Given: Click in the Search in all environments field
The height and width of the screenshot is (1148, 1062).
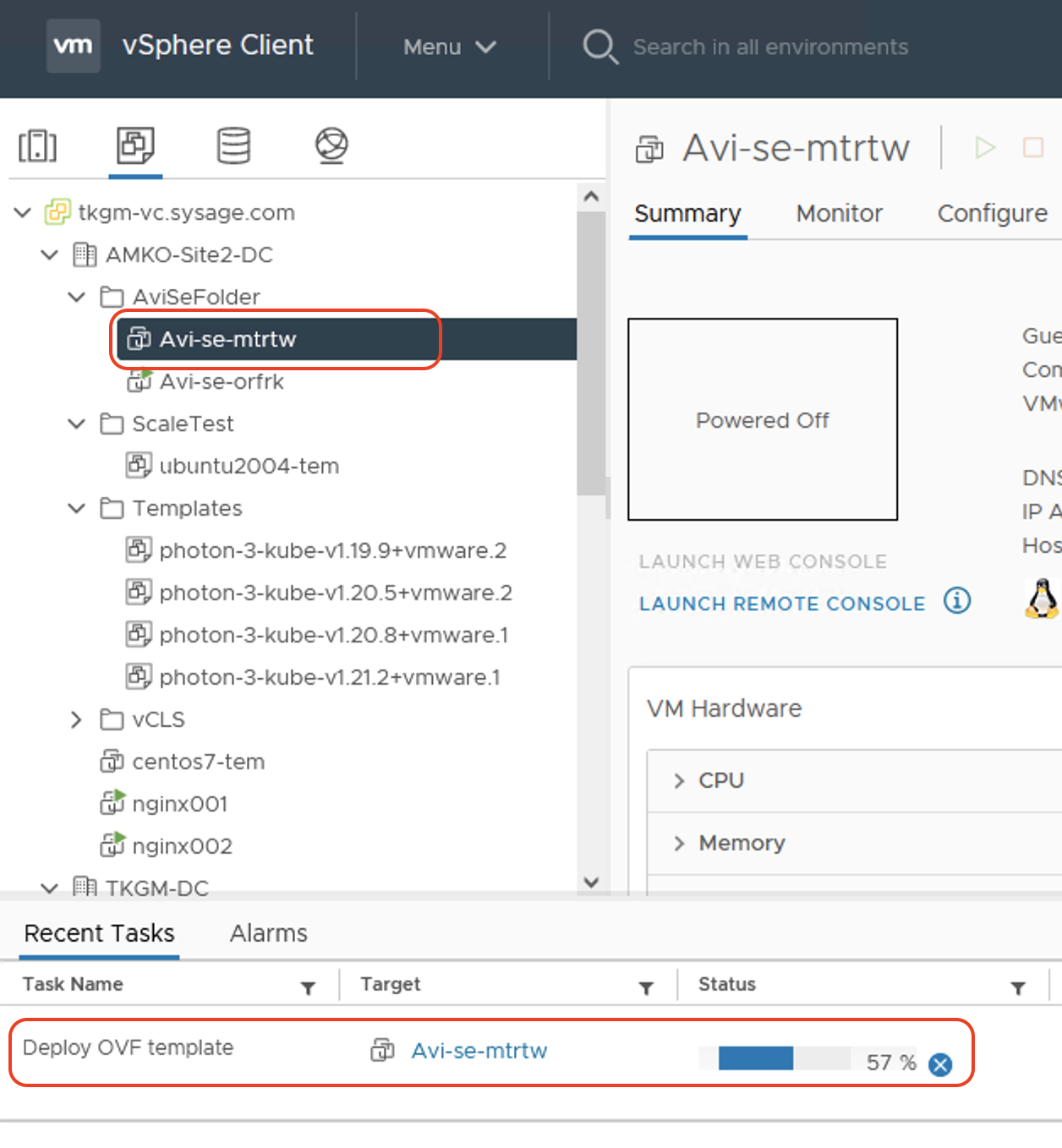Looking at the screenshot, I should tap(770, 46).
